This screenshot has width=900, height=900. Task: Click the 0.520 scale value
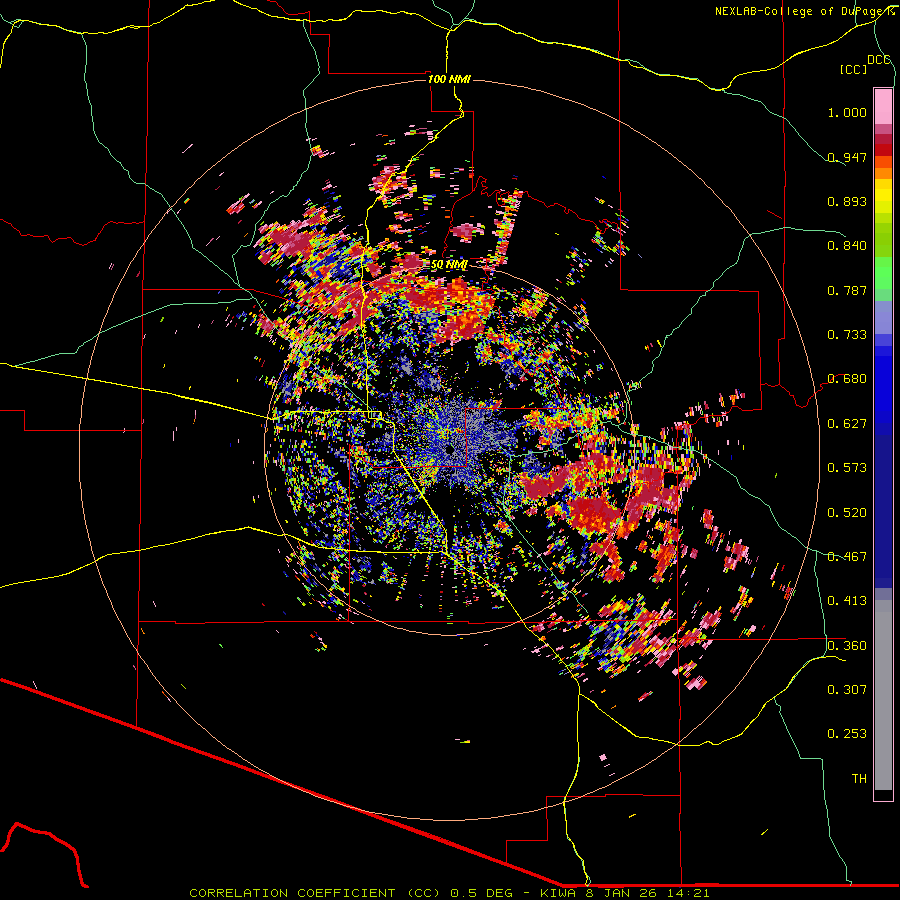(847, 513)
